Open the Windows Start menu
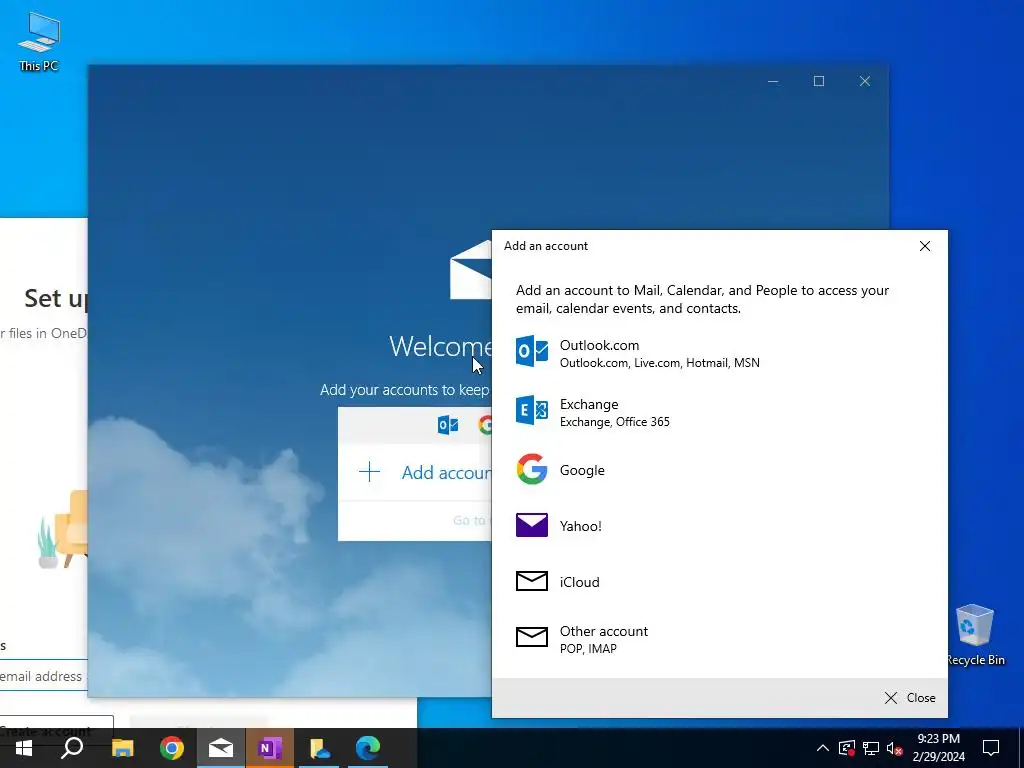 point(24,748)
